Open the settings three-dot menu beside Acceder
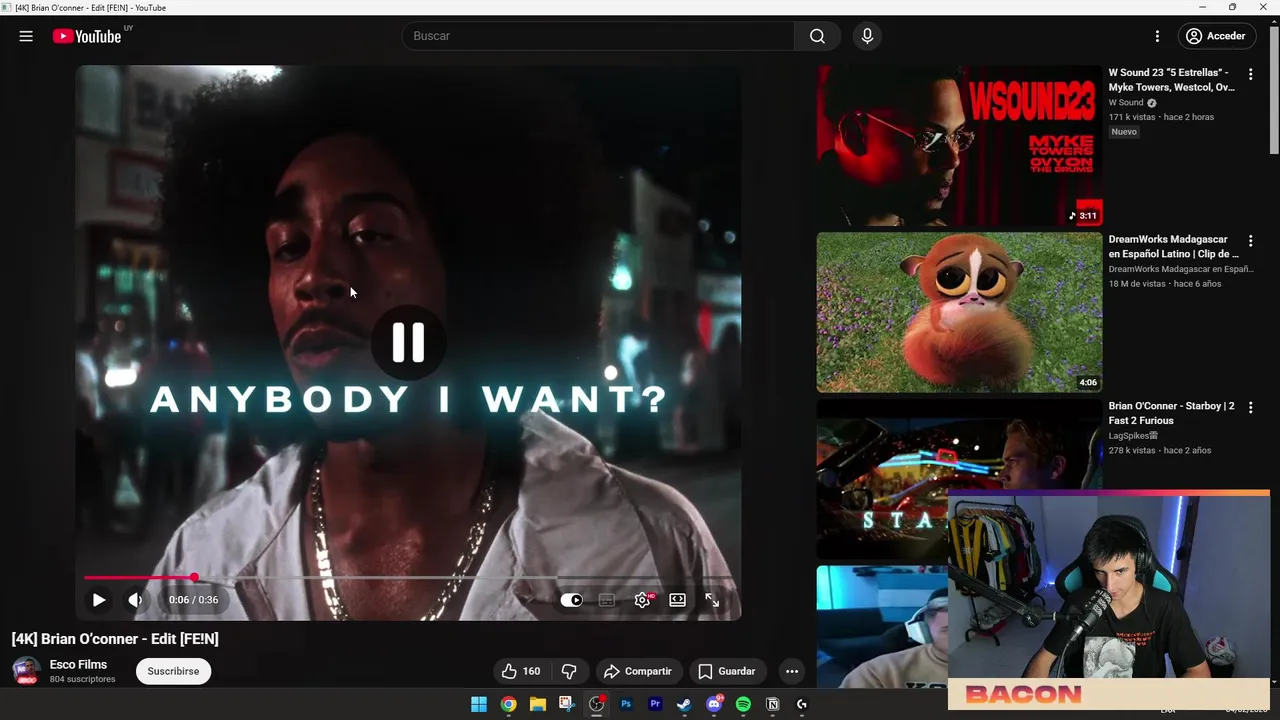Viewport: 1280px width, 720px height. click(1157, 36)
